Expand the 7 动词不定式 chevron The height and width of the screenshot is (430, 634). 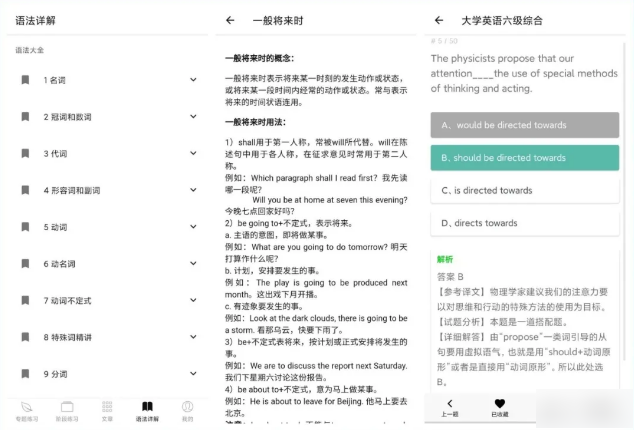pyautogui.click(x=193, y=300)
